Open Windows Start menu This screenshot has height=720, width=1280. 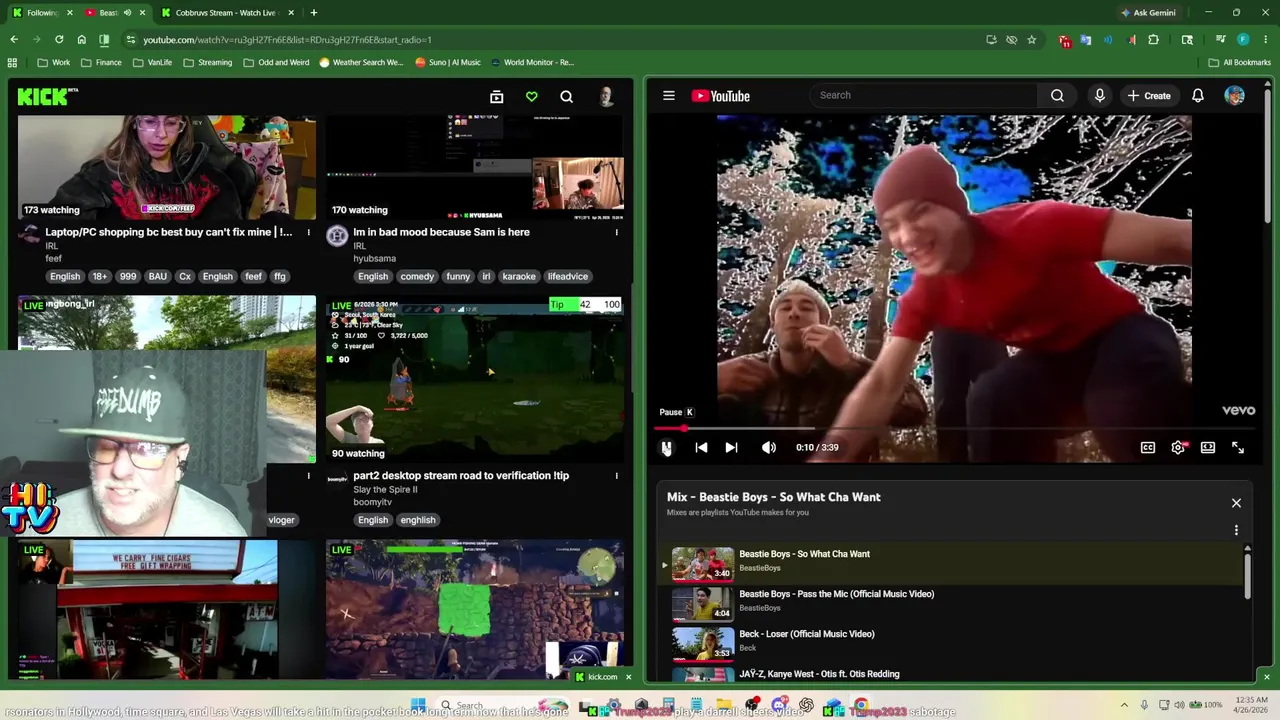coord(418,705)
